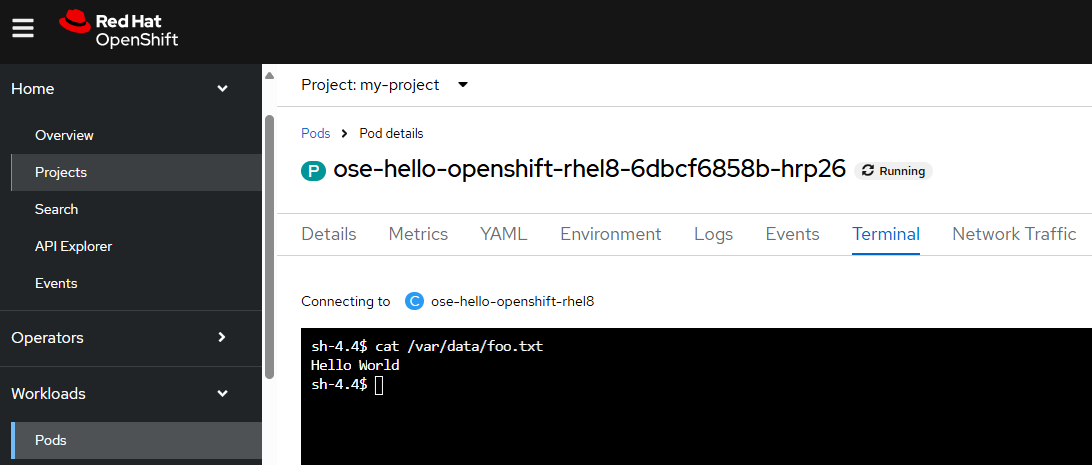Open the YAML tab
Image resolution: width=1092 pixels, height=465 pixels.
504,234
